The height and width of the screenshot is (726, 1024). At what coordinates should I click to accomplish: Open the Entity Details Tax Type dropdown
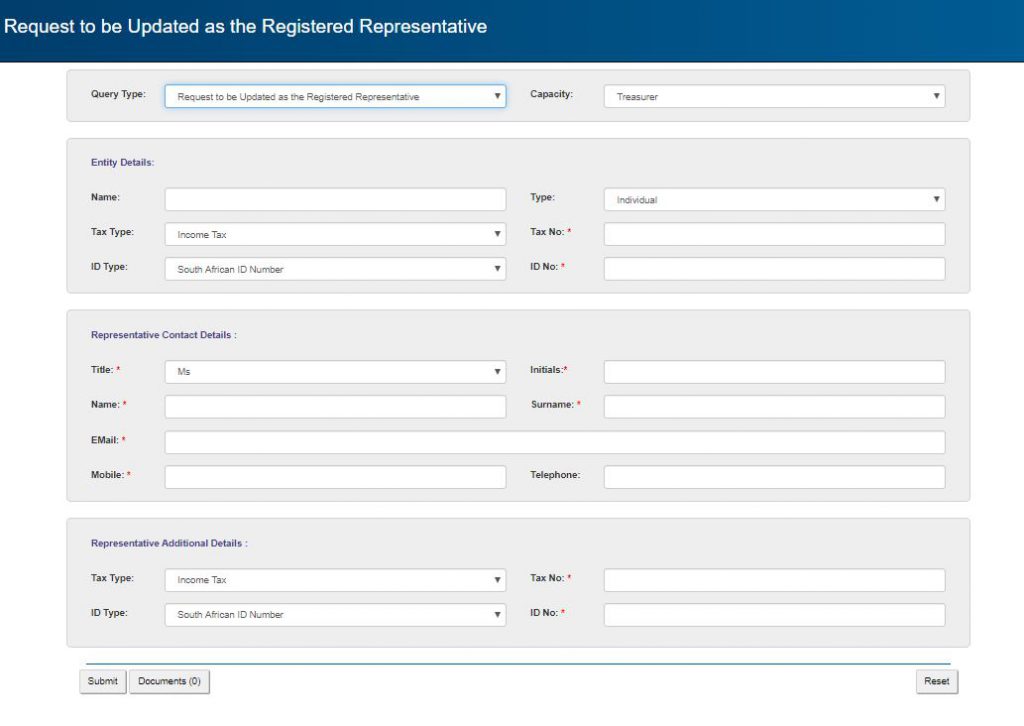click(335, 234)
